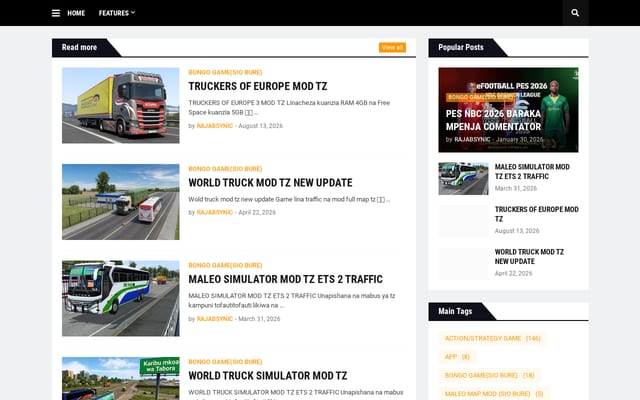640x400 pixels.
Task: Open Truckers of Europe Mod TZ thumbnail
Action: click(120, 105)
